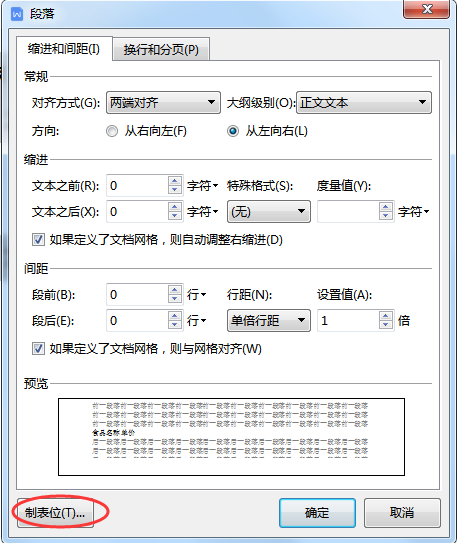Decrease the 段后 spacing with down arrow
The image size is (458, 543).
pos(175,325)
